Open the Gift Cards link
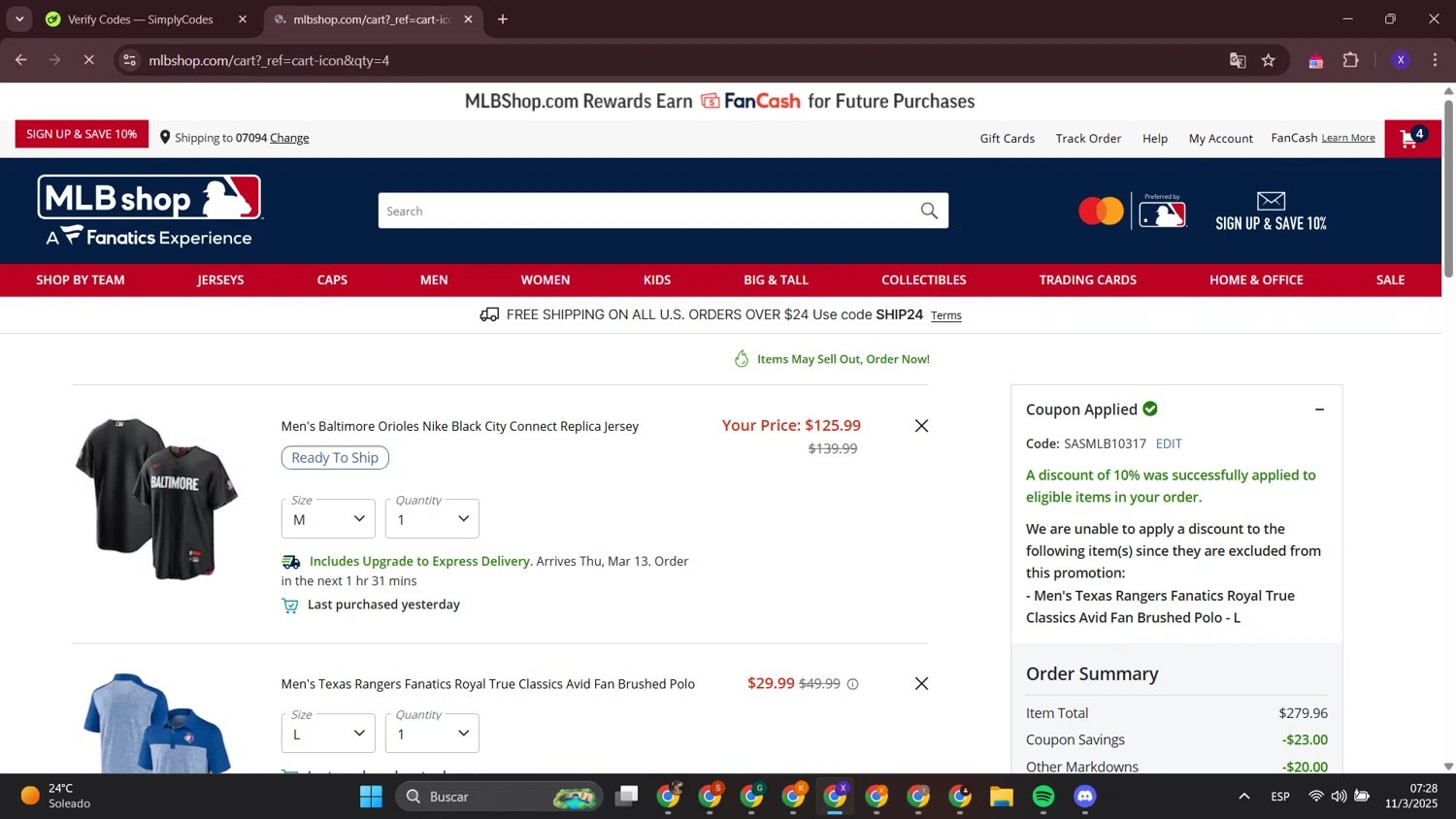This screenshot has width=1456, height=819. pyautogui.click(x=1008, y=139)
